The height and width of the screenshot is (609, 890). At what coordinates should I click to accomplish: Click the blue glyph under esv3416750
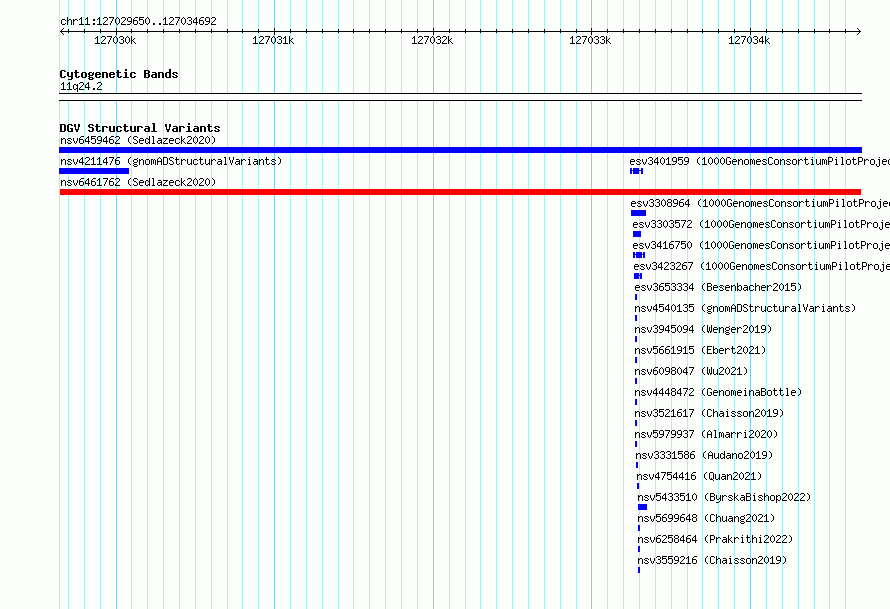[x=639, y=255]
